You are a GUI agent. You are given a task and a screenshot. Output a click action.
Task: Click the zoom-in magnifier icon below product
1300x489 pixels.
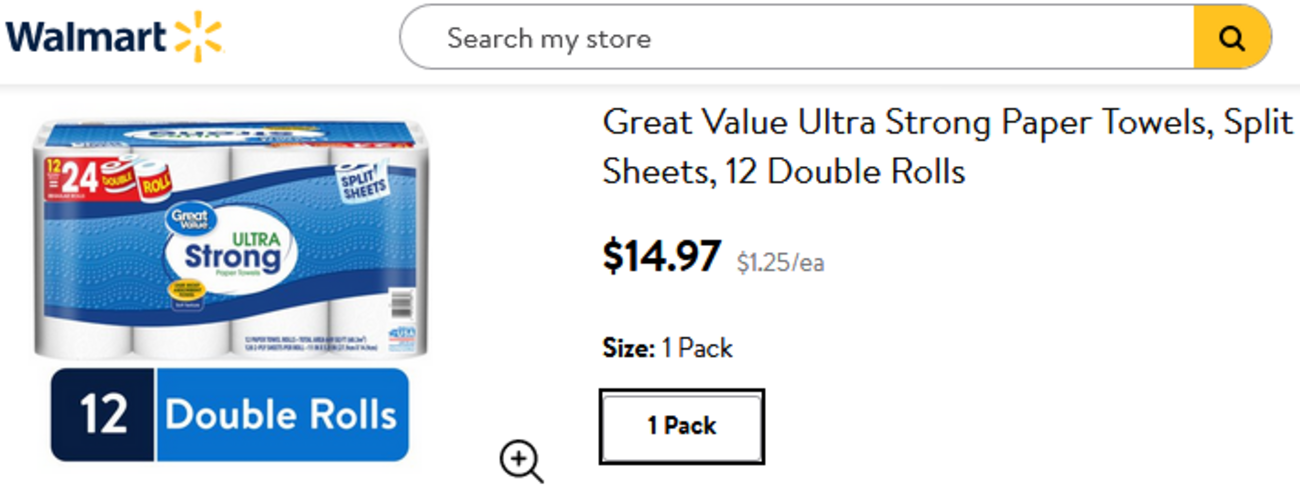point(520,462)
